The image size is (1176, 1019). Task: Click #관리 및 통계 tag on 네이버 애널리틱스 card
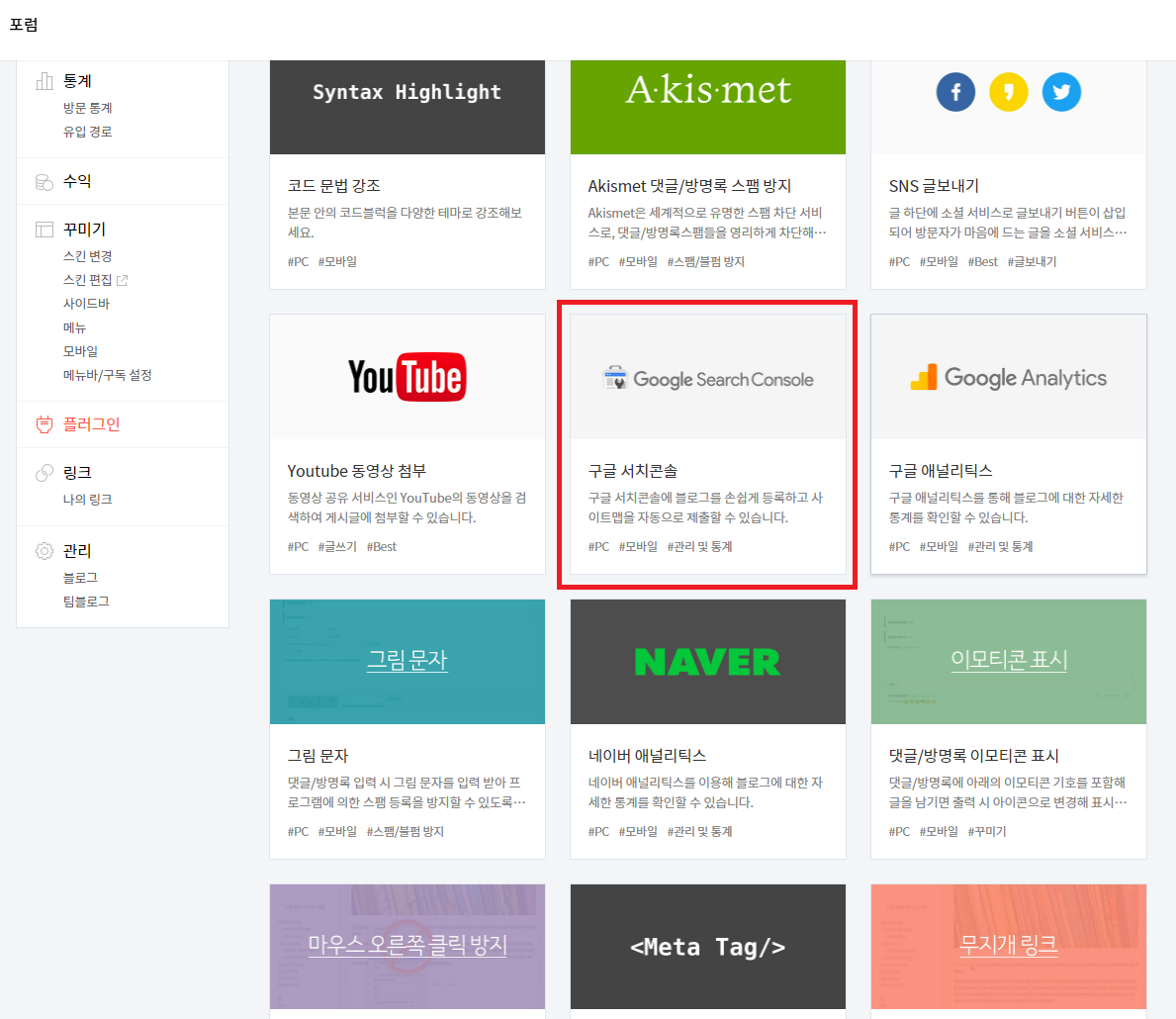[699, 832]
